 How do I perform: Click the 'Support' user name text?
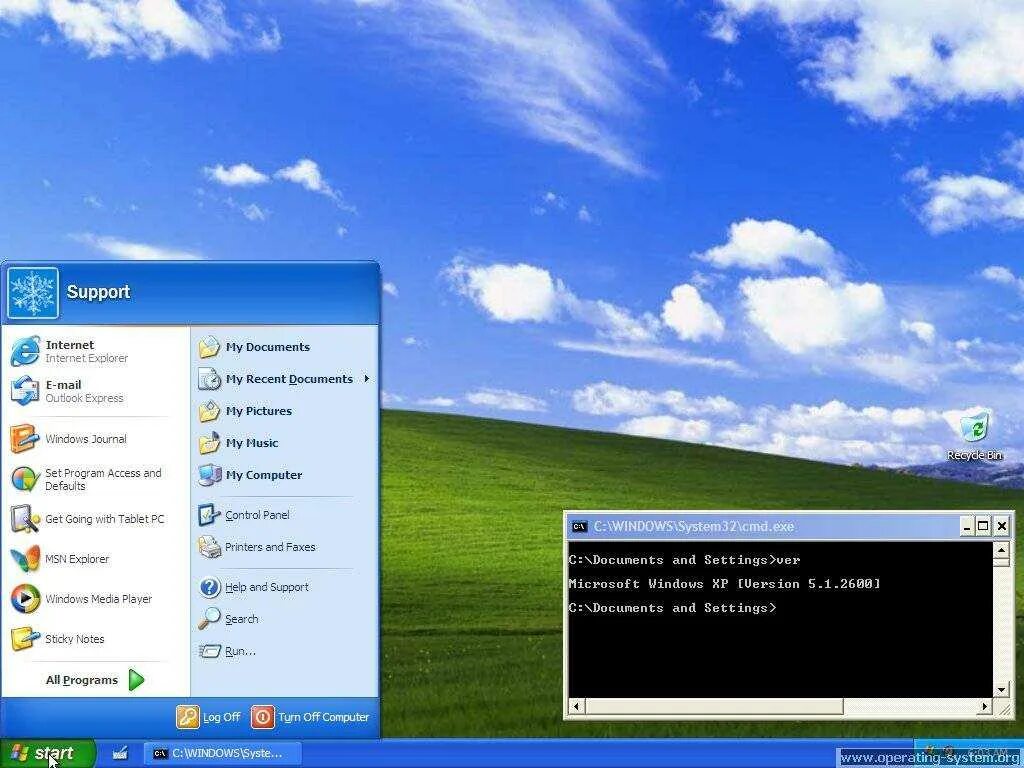pos(98,292)
